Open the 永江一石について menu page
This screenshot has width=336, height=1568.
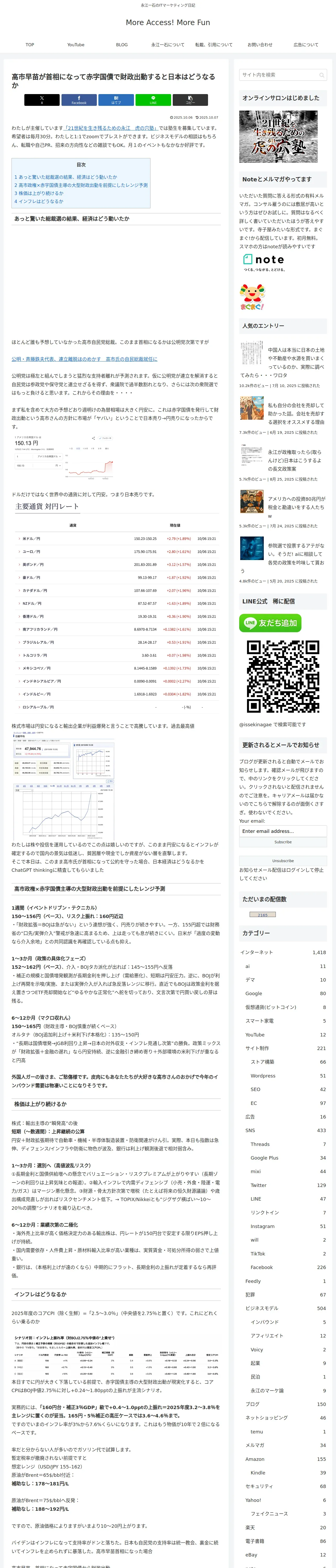[168, 44]
